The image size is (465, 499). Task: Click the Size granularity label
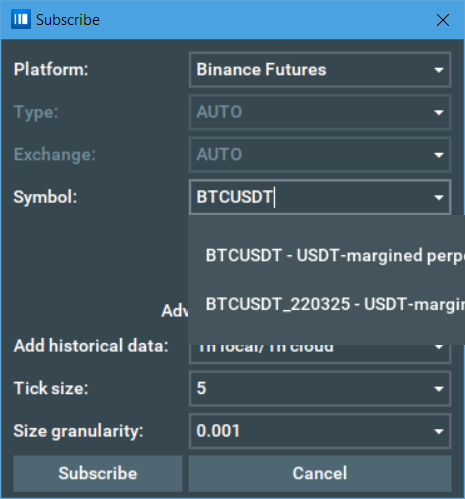78,431
